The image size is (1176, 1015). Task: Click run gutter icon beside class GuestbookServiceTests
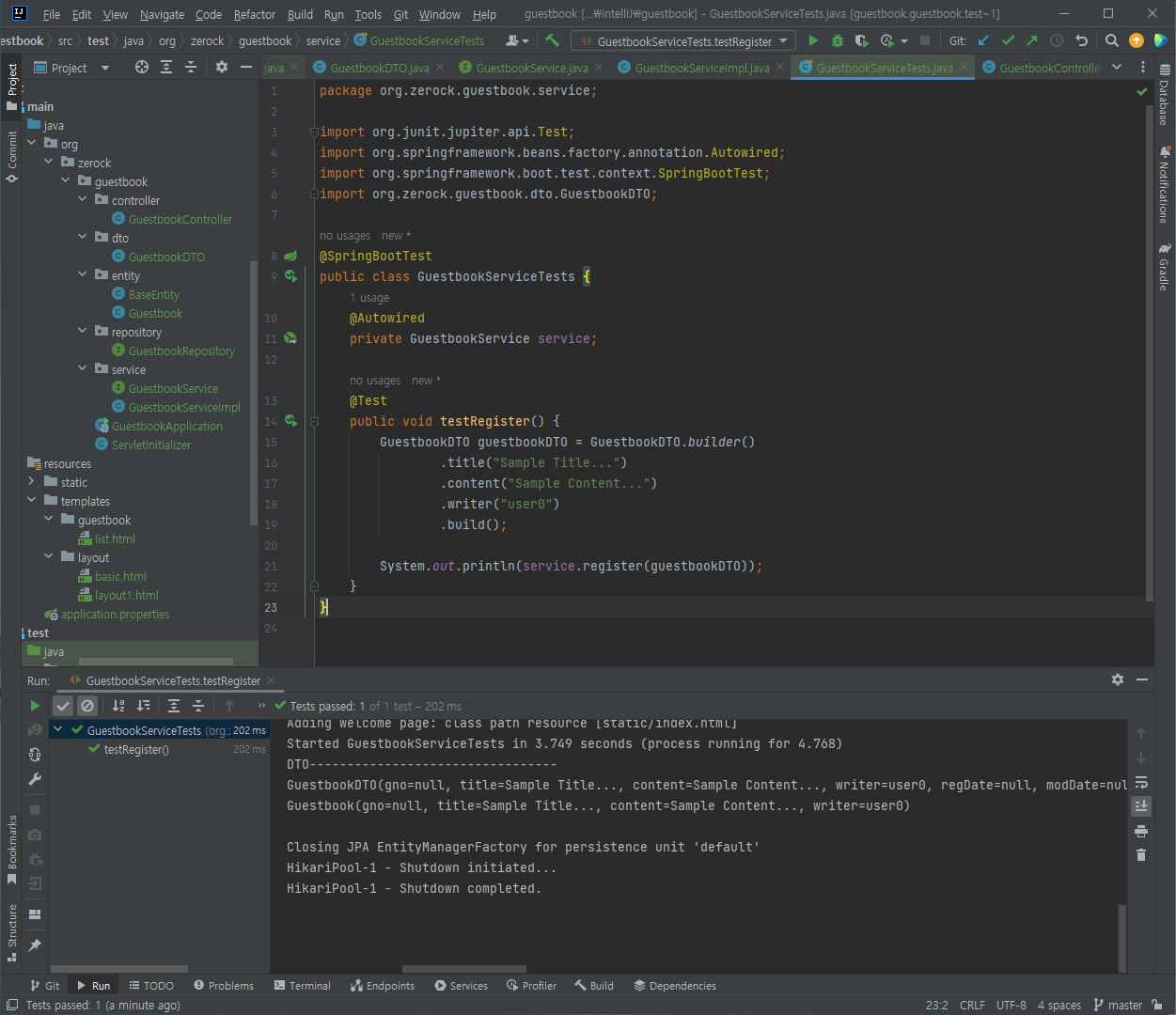click(290, 276)
